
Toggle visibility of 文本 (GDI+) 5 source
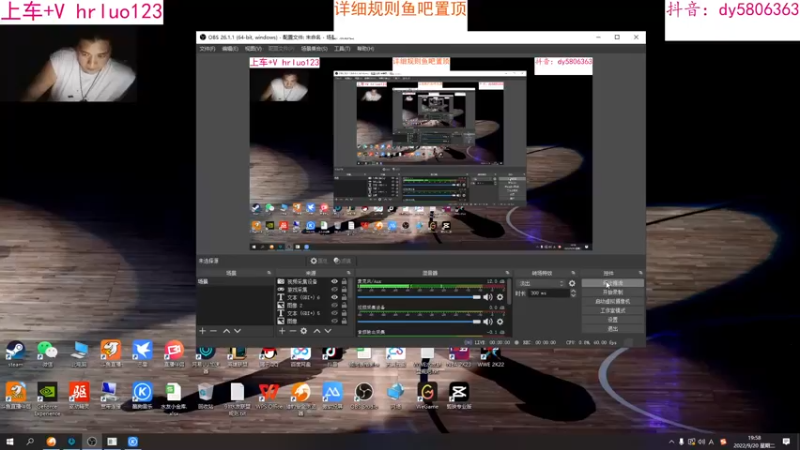[x=334, y=313]
